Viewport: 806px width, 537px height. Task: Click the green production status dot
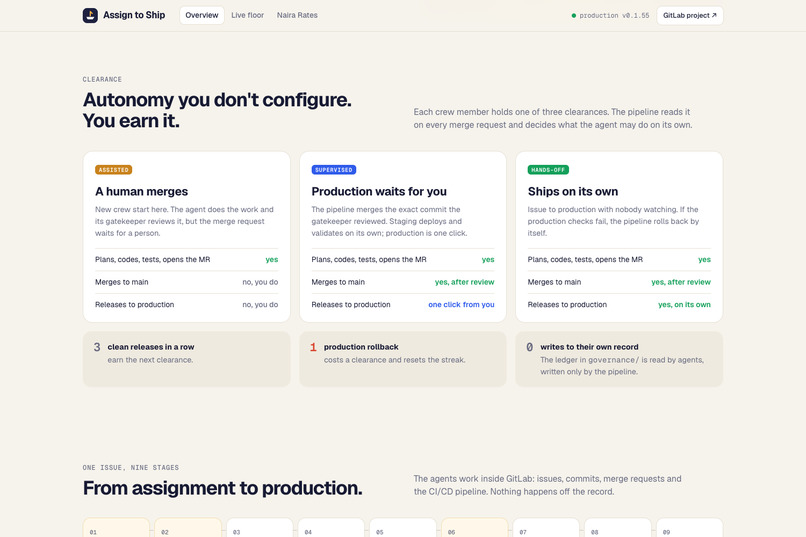[x=574, y=15]
